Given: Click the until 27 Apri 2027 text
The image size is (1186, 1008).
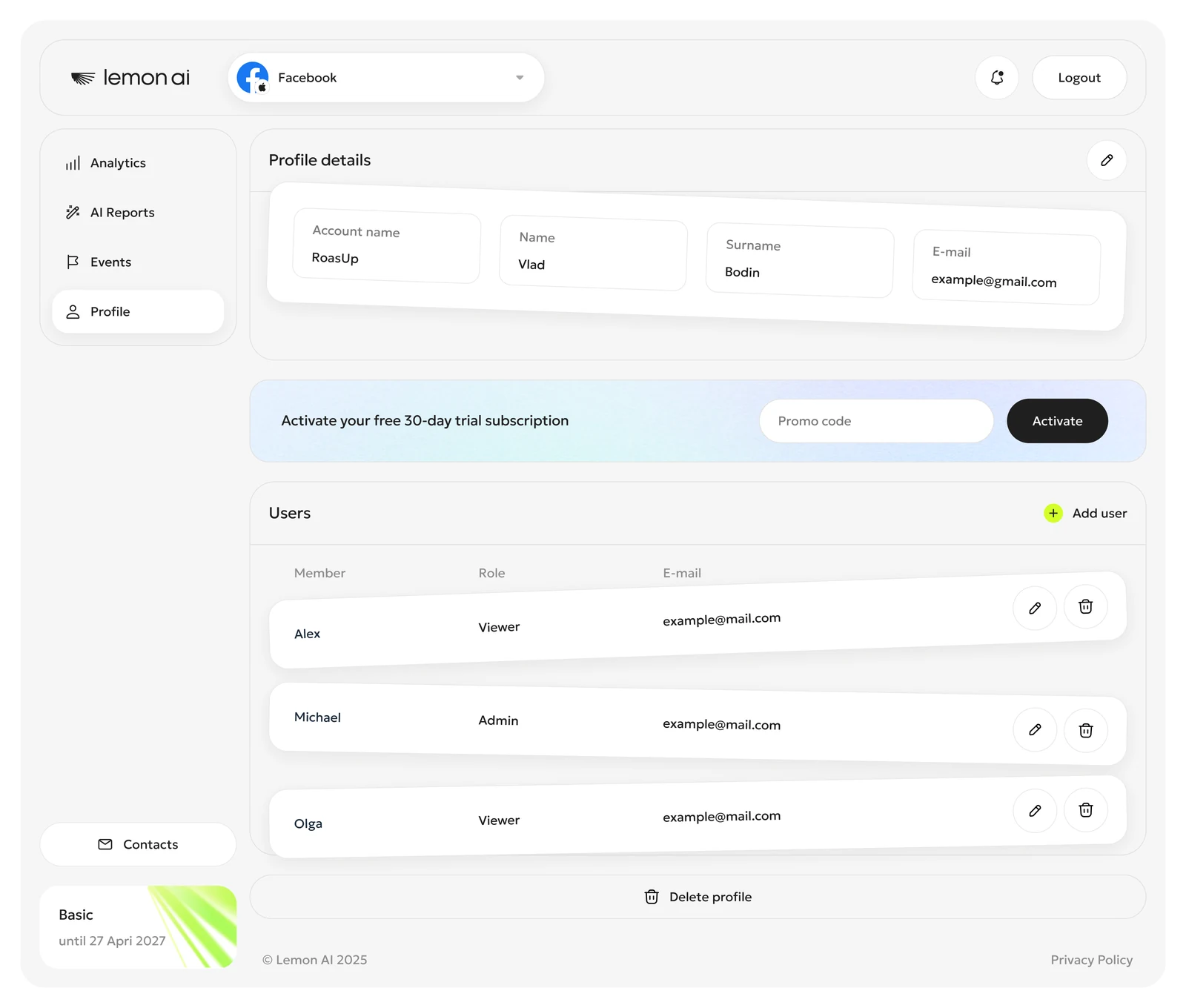Looking at the screenshot, I should click(x=112, y=941).
